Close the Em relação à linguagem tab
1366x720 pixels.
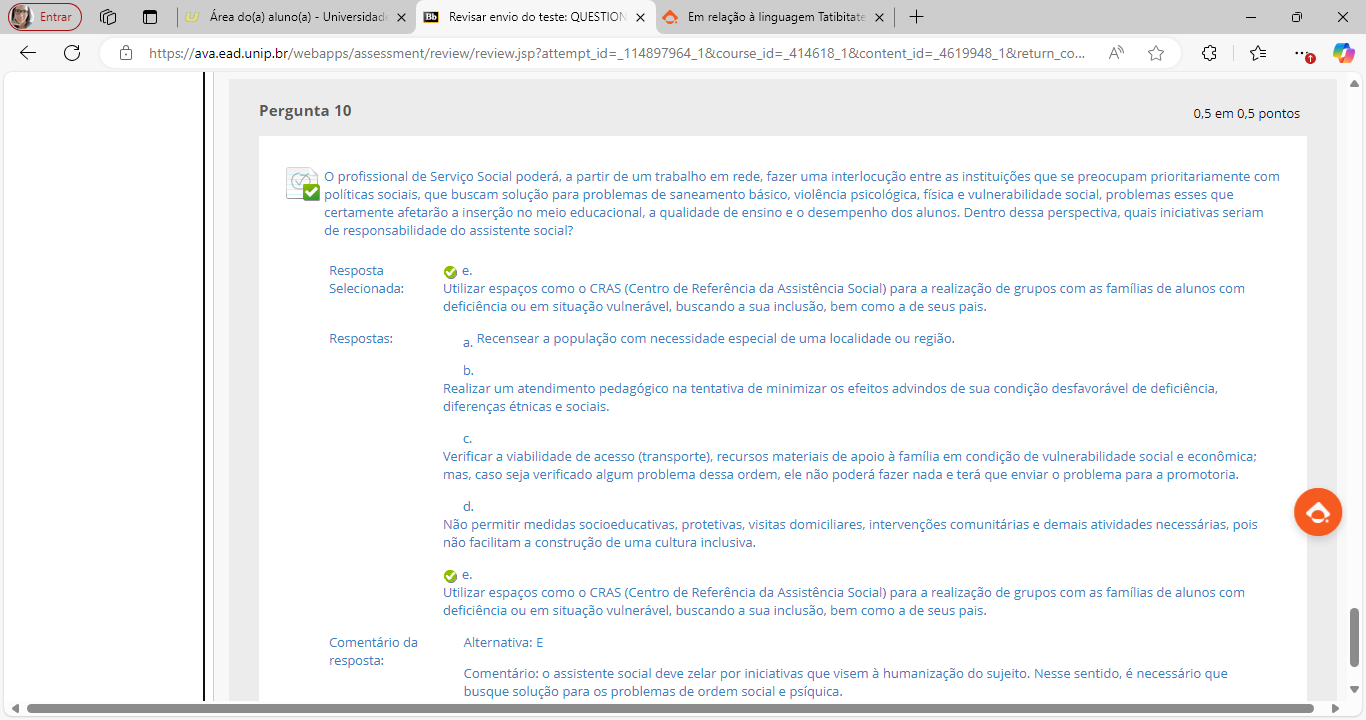pos(879,17)
